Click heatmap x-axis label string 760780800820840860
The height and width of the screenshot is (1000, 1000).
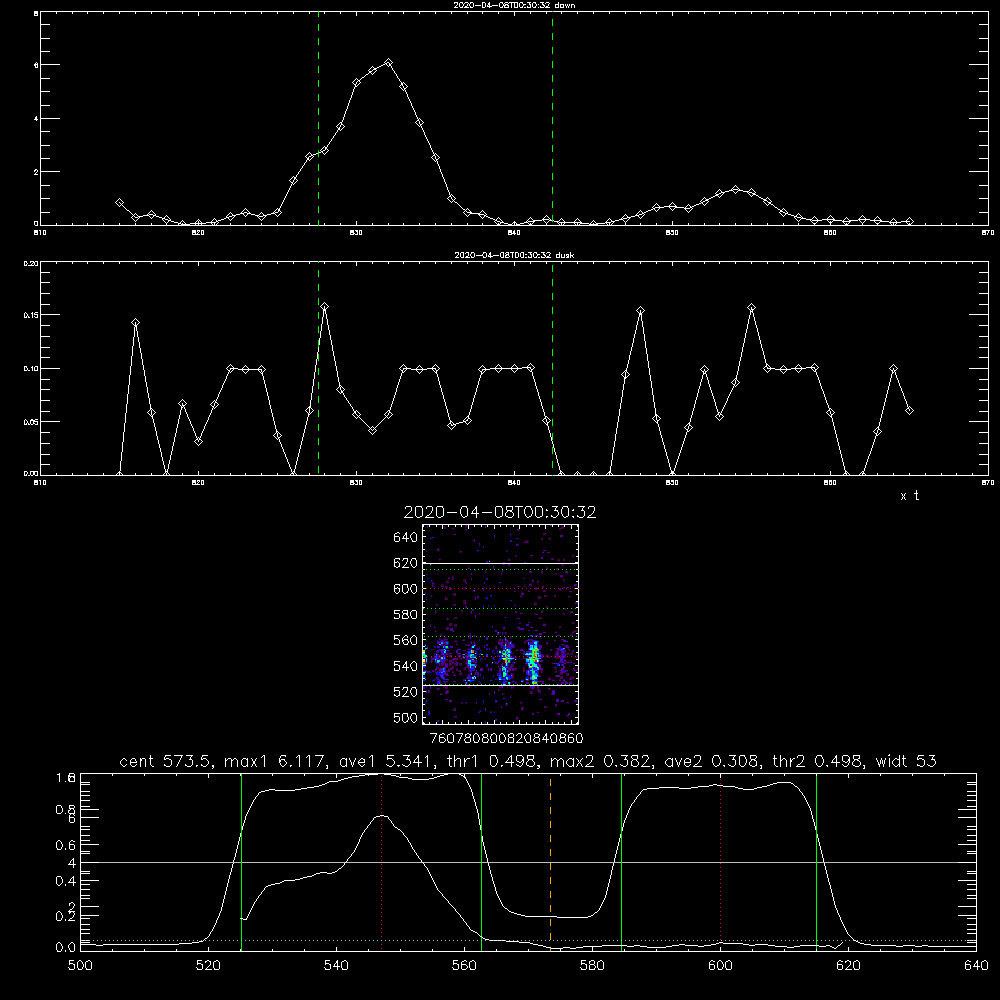(x=506, y=738)
